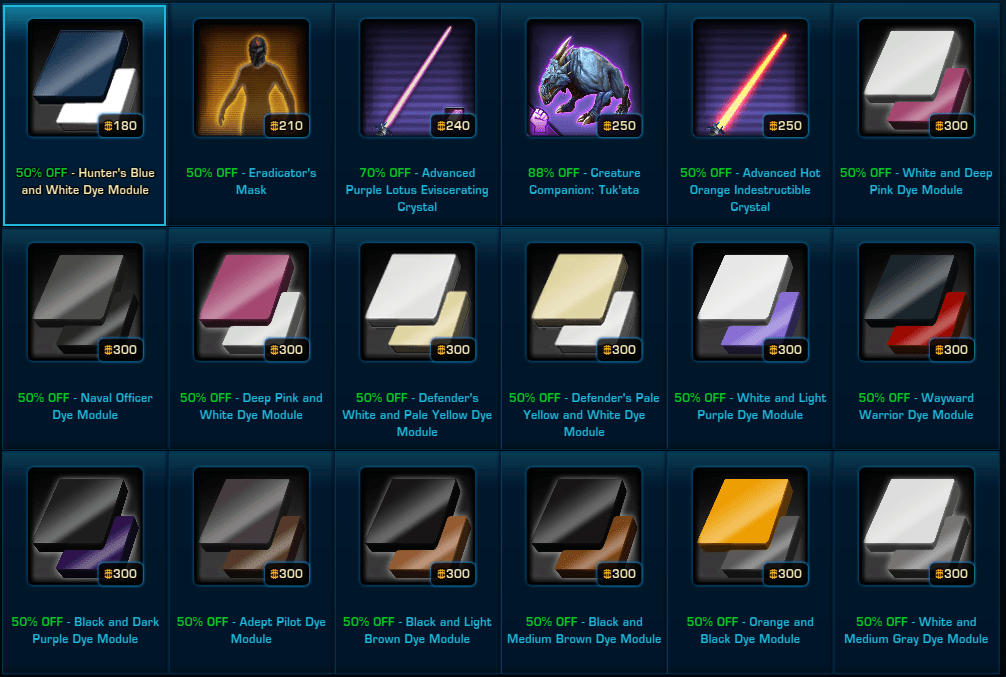This screenshot has width=1006, height=677.
Task: Choose the Tuk'ata creature companion icon
Action: (x=584, y=78)
